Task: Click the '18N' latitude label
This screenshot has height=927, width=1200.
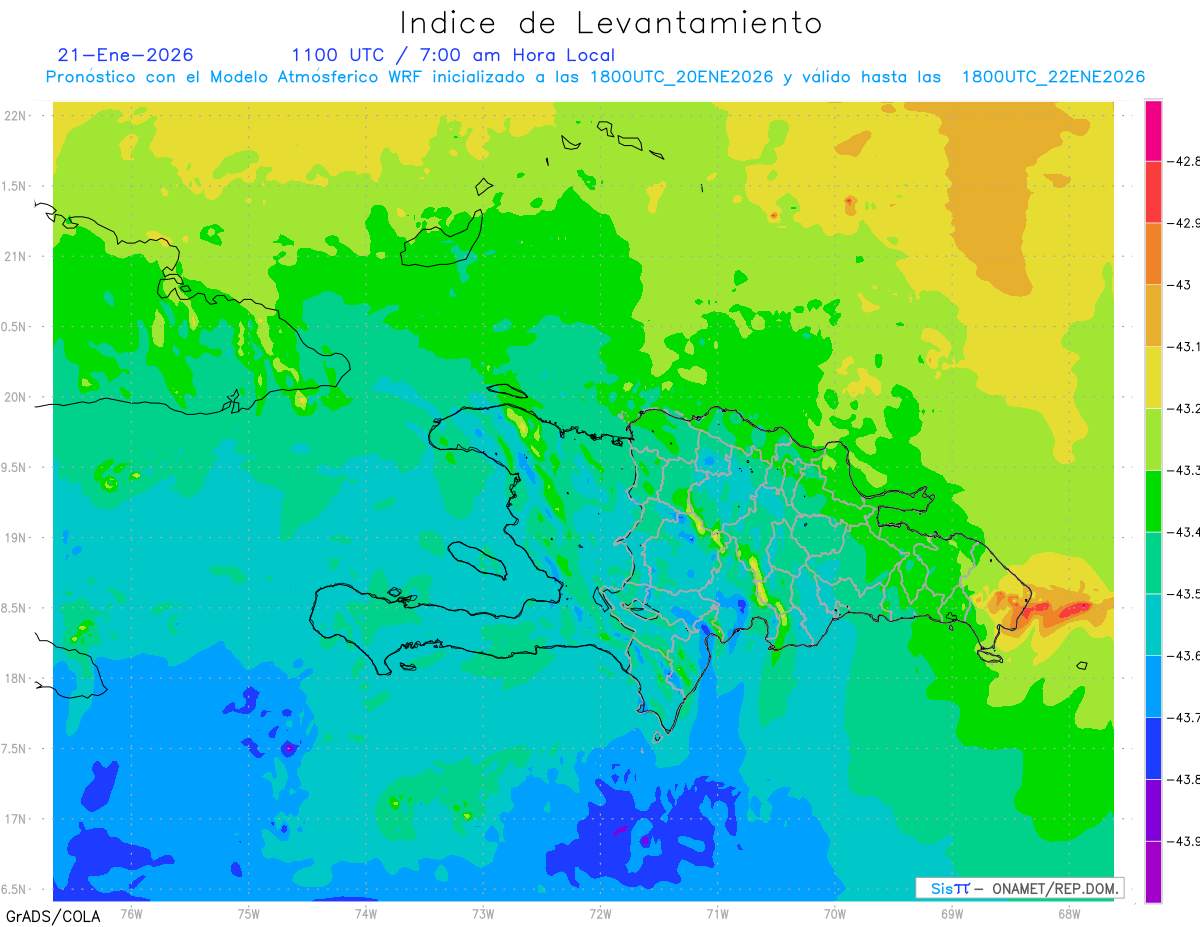Action: point(16,678)
